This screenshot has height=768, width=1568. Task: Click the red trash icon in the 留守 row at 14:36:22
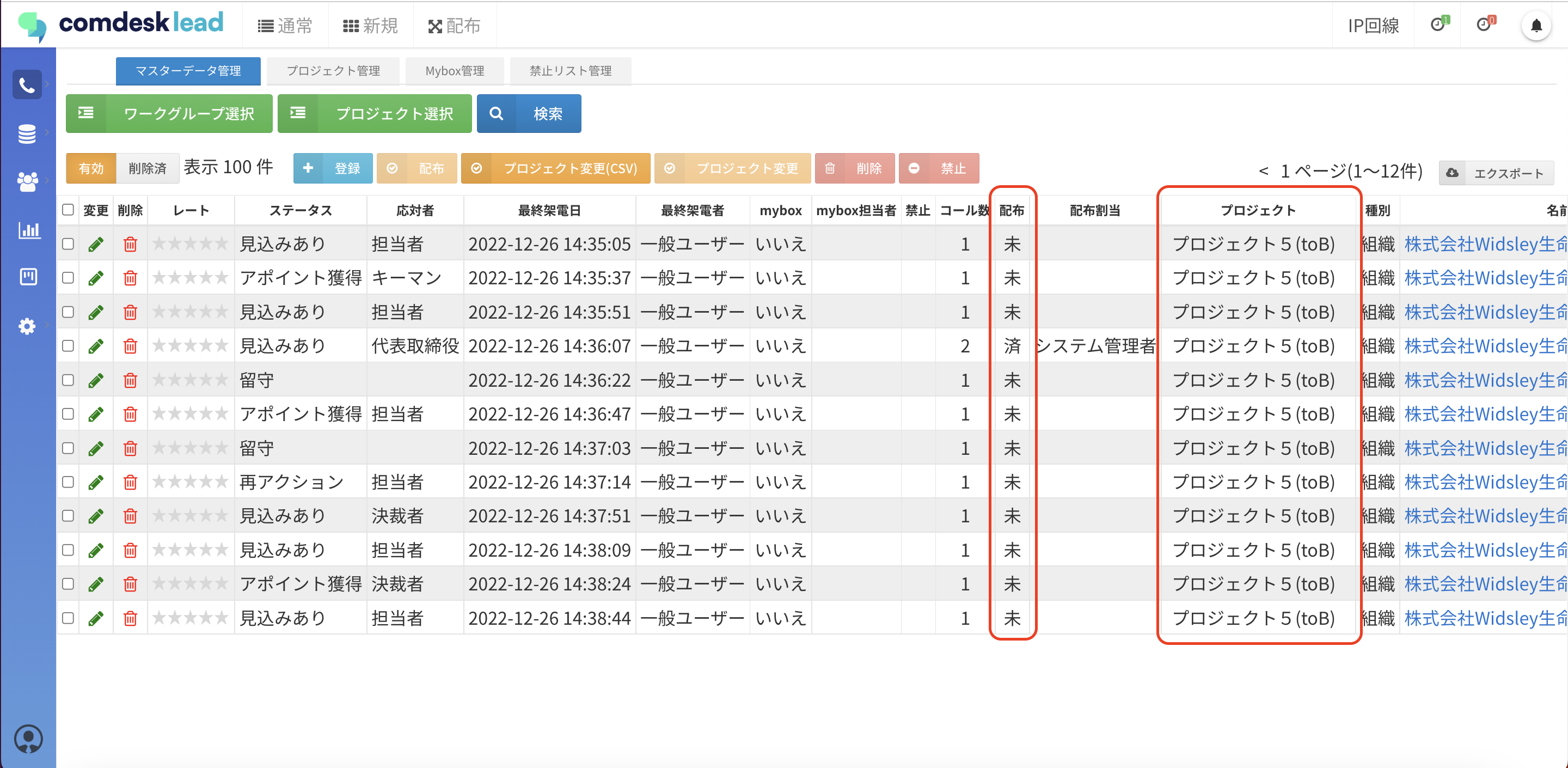coord(130,381)
